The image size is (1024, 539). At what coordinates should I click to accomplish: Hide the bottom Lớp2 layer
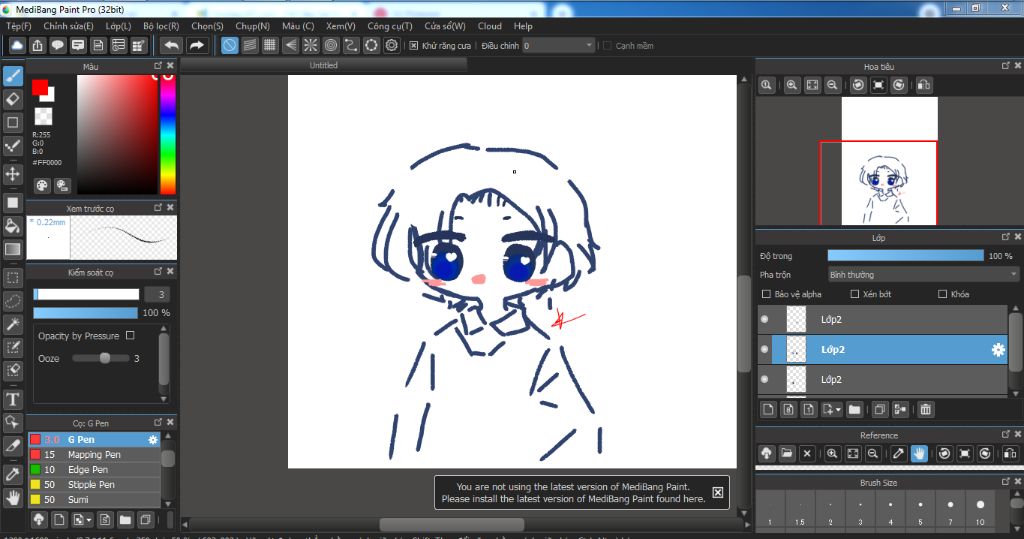coord(765,379)
